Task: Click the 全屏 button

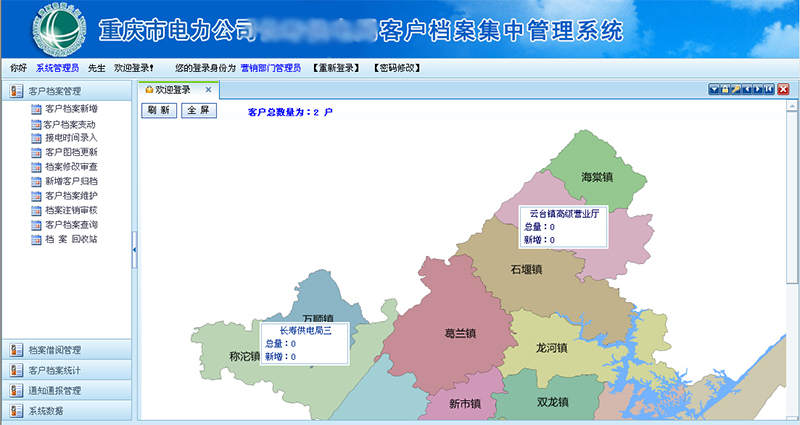Action: tap(198, 110)
